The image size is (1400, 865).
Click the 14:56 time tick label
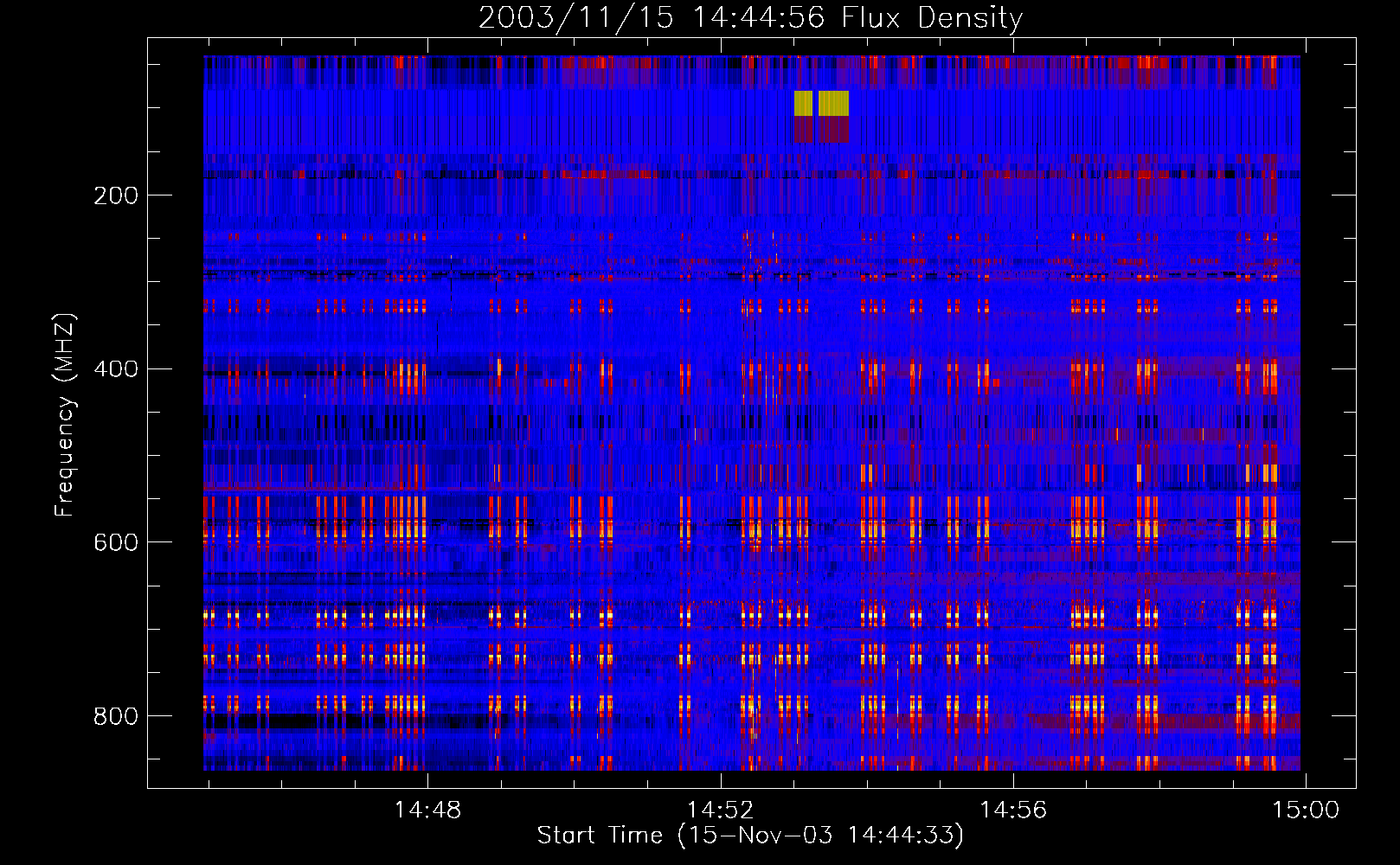click(x=1012, y=811)
